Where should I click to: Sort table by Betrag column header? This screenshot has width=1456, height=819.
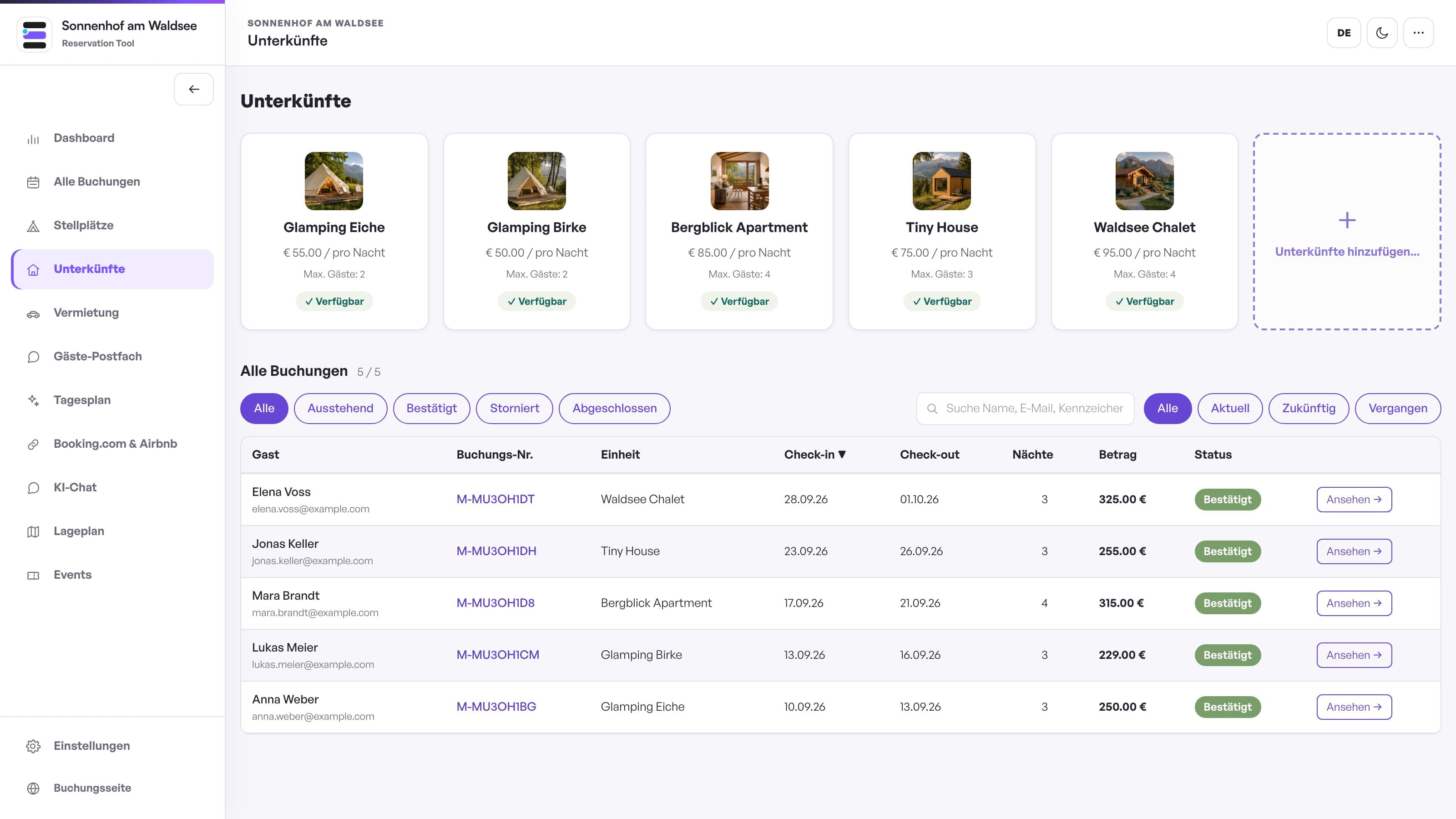[x=1117, y=455]
